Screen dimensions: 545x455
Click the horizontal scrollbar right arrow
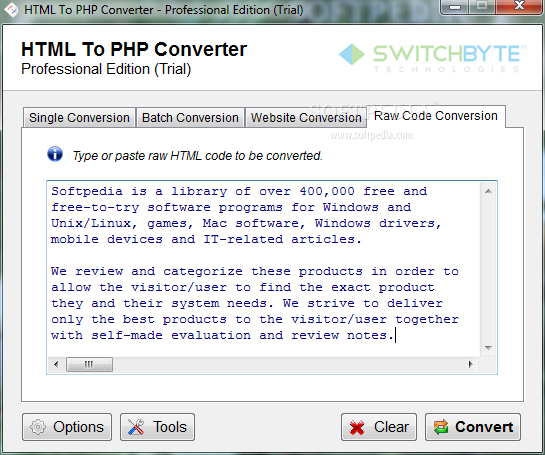tap(471, 364)
